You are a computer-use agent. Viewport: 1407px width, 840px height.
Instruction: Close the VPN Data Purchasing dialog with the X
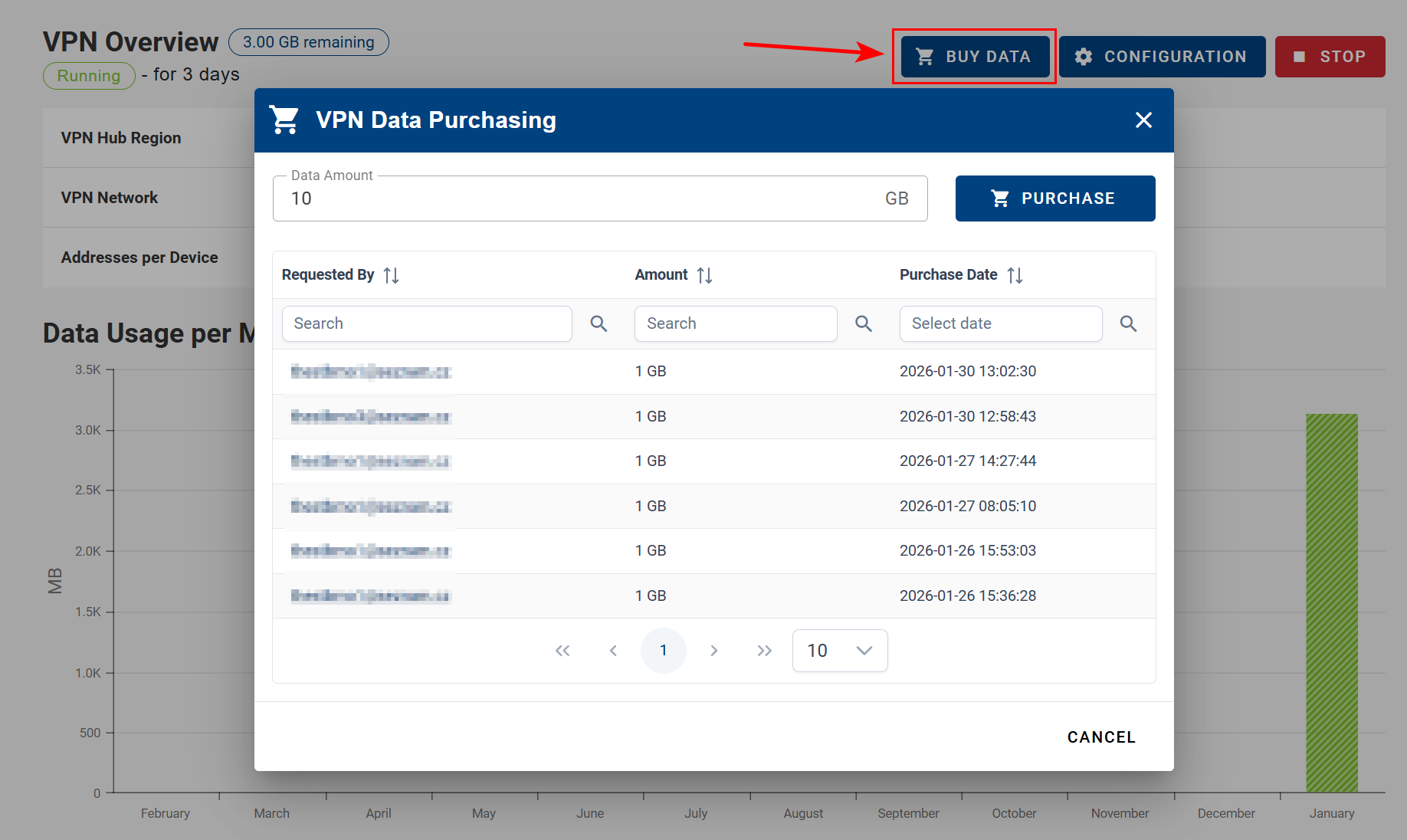[1143, 120]
